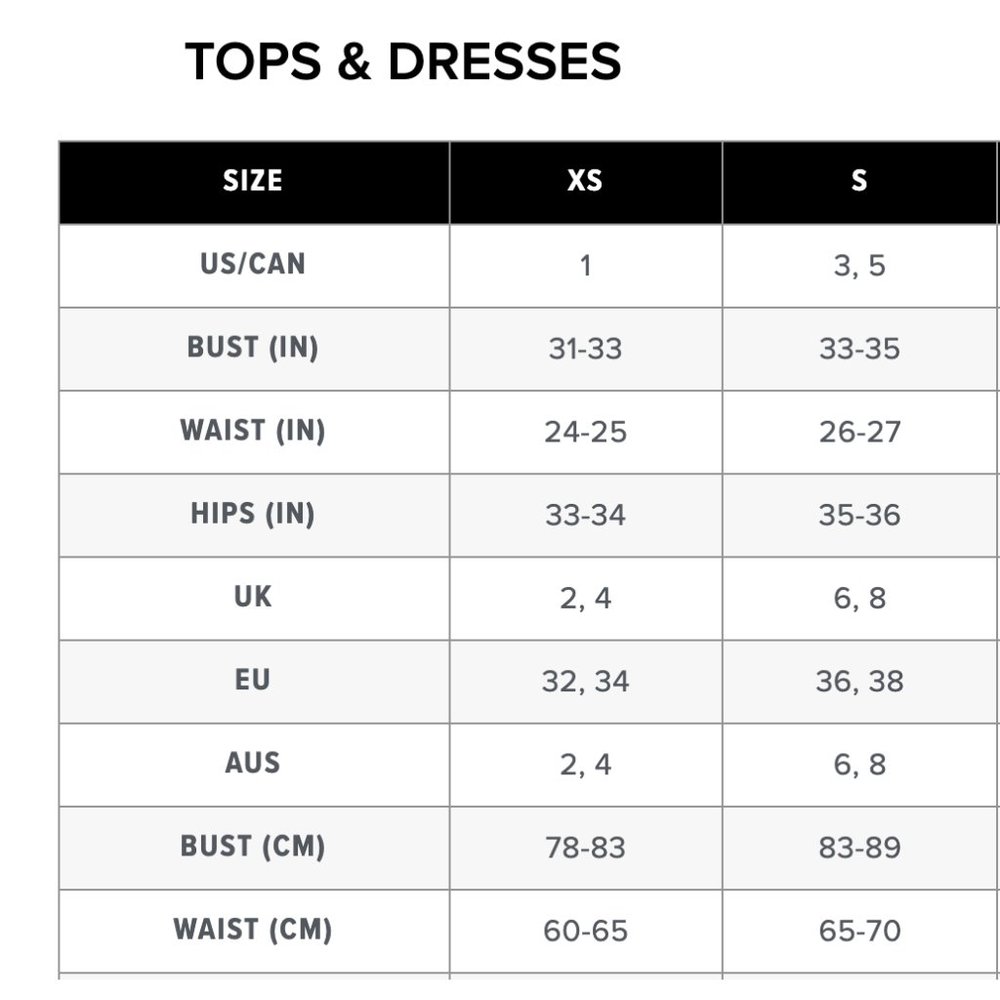This screenshot has width=1000, height=1000.
Task: Click the TOPS & DRESSES heading
Action: (x=402, y=61)
